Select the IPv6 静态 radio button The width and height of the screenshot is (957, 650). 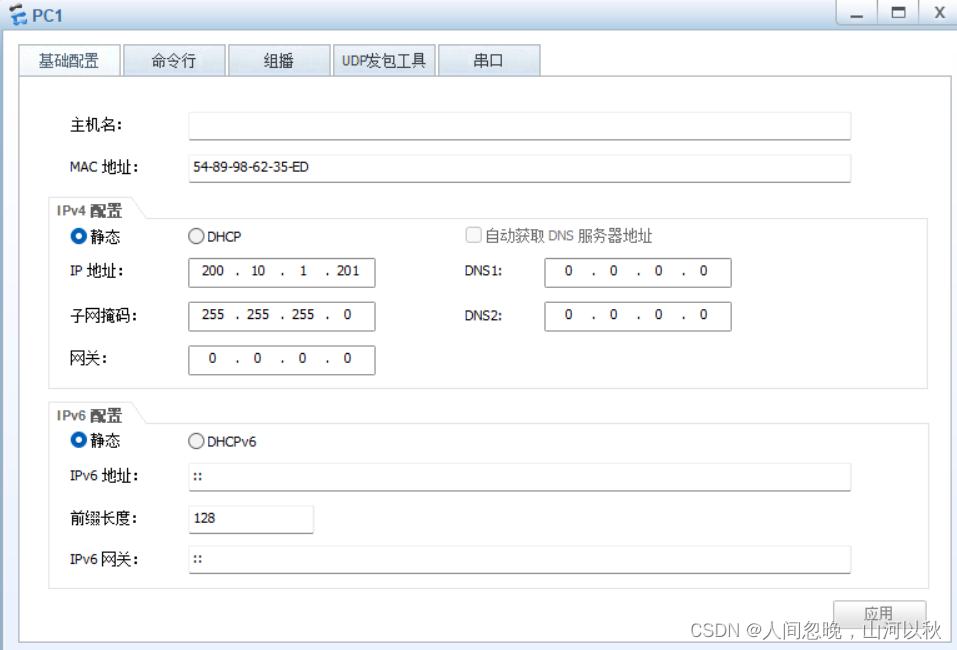pyautogui.click(x=78, y=440)
